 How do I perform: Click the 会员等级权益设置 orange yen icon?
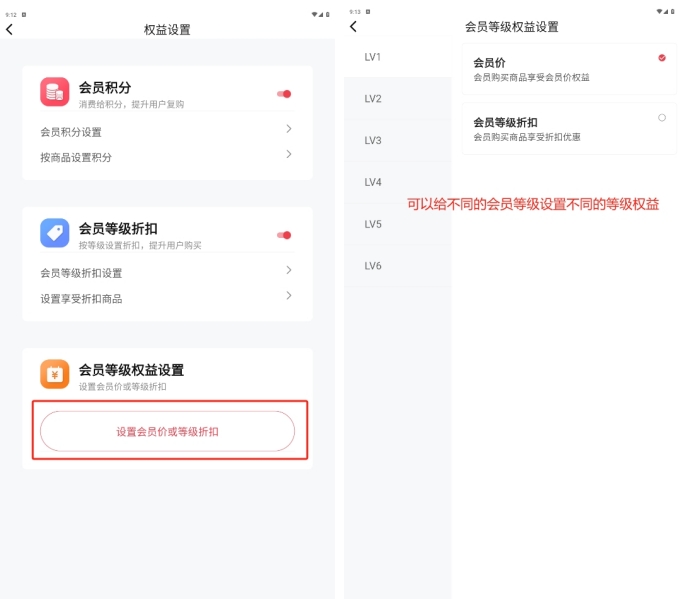(55, 374)
